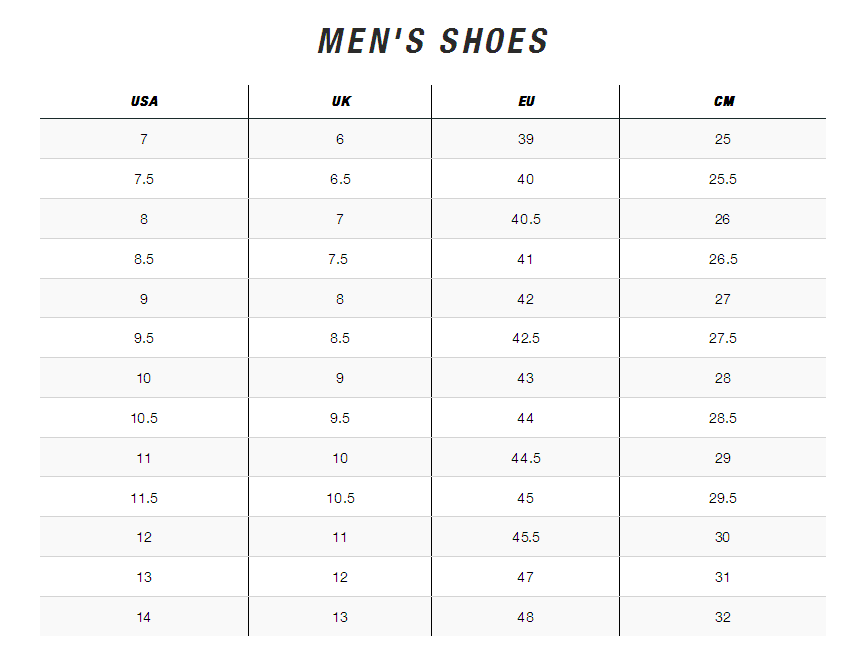Click the MEN'S SHOES title heading
Image resolution: width=860 pixels, height=665 pixels.
433,41
